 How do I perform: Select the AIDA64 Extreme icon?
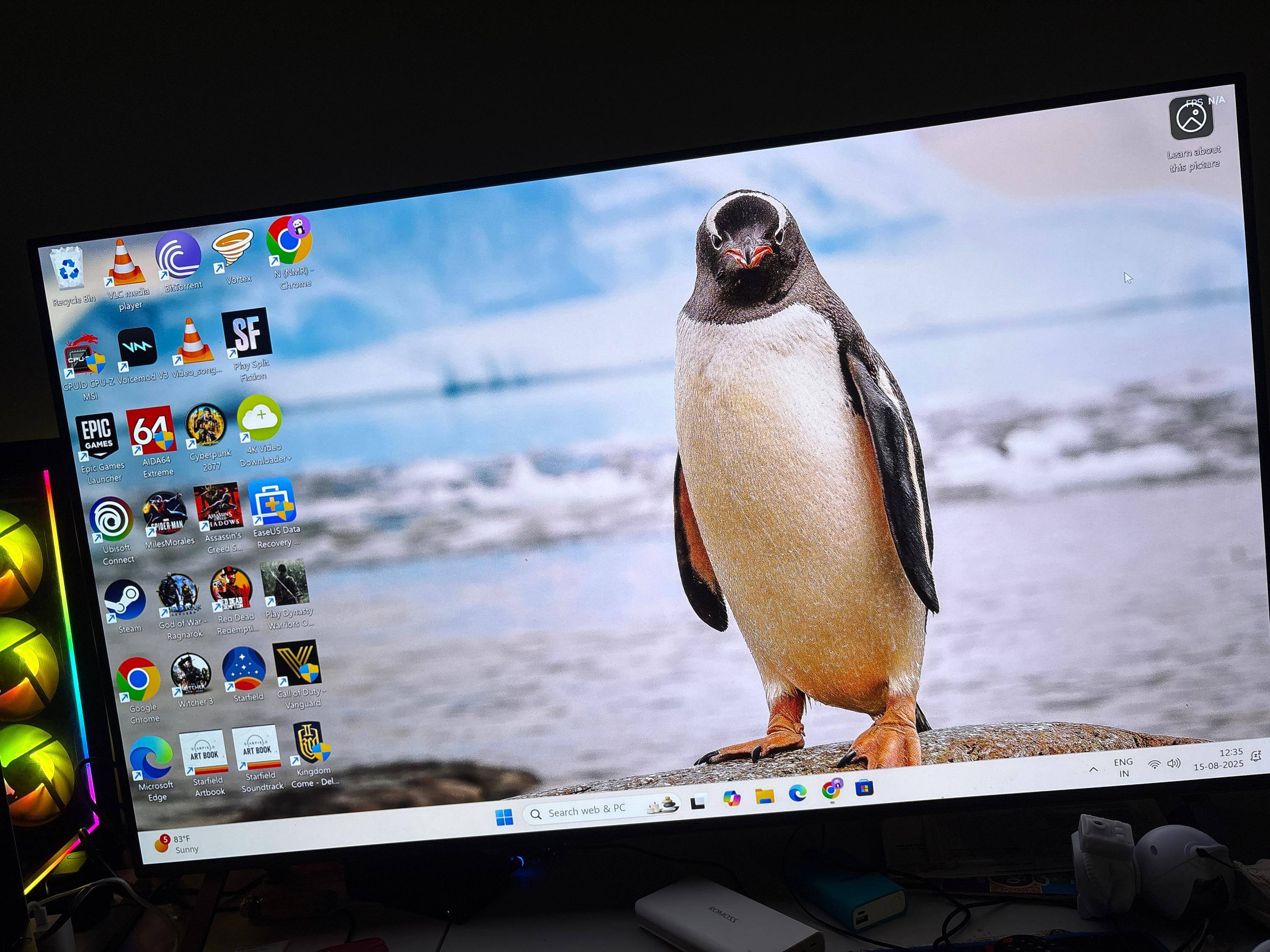[x=151, y=430]
